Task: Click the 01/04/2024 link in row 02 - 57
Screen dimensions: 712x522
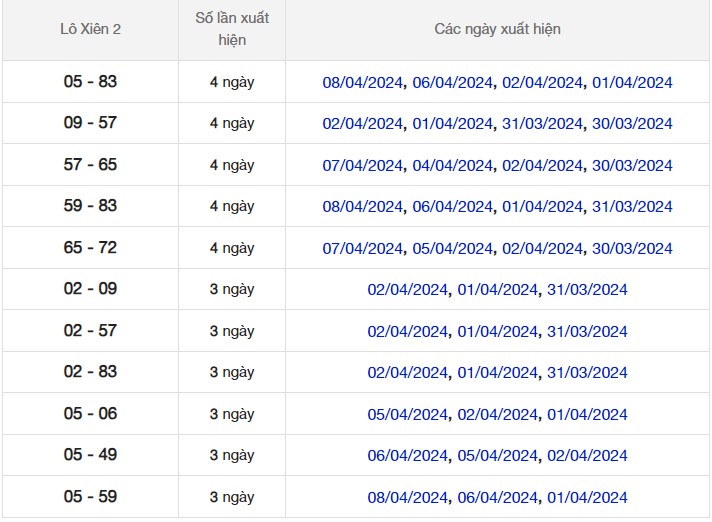Action: pos(497,332)
